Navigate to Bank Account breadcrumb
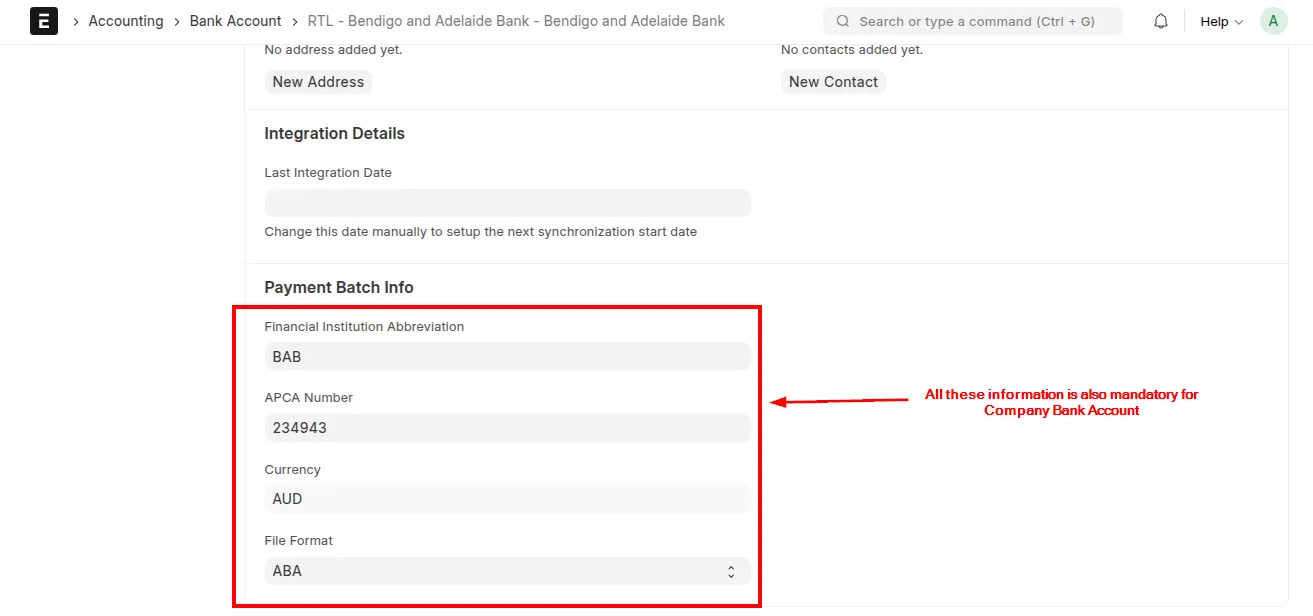The image size is (1313, 616). tap(236, 21)
